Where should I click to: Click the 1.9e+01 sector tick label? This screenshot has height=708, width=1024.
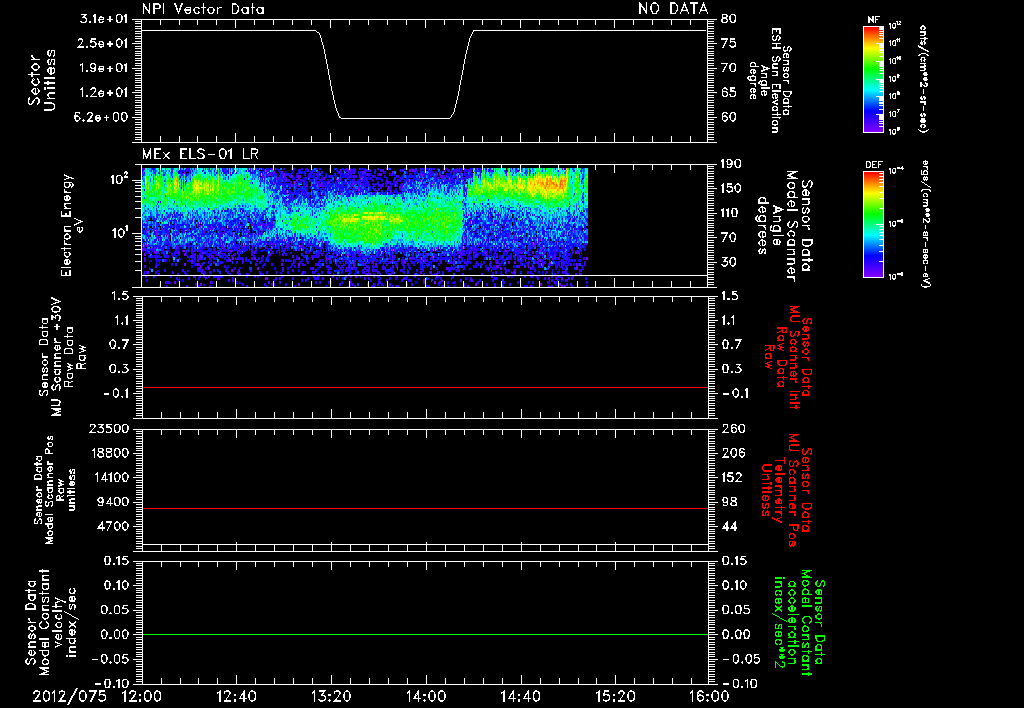click(x=104, y=68)
